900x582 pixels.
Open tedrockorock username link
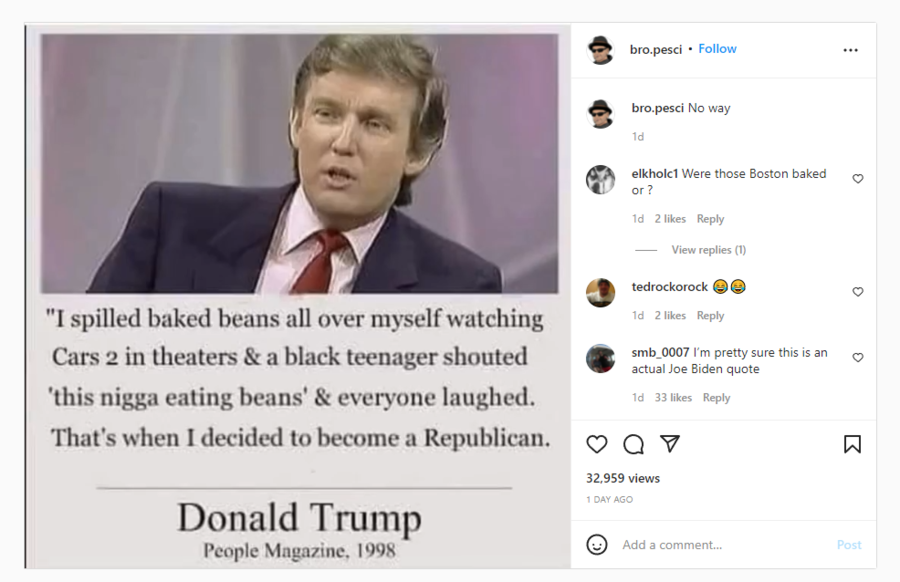click(x=670, y=286)
